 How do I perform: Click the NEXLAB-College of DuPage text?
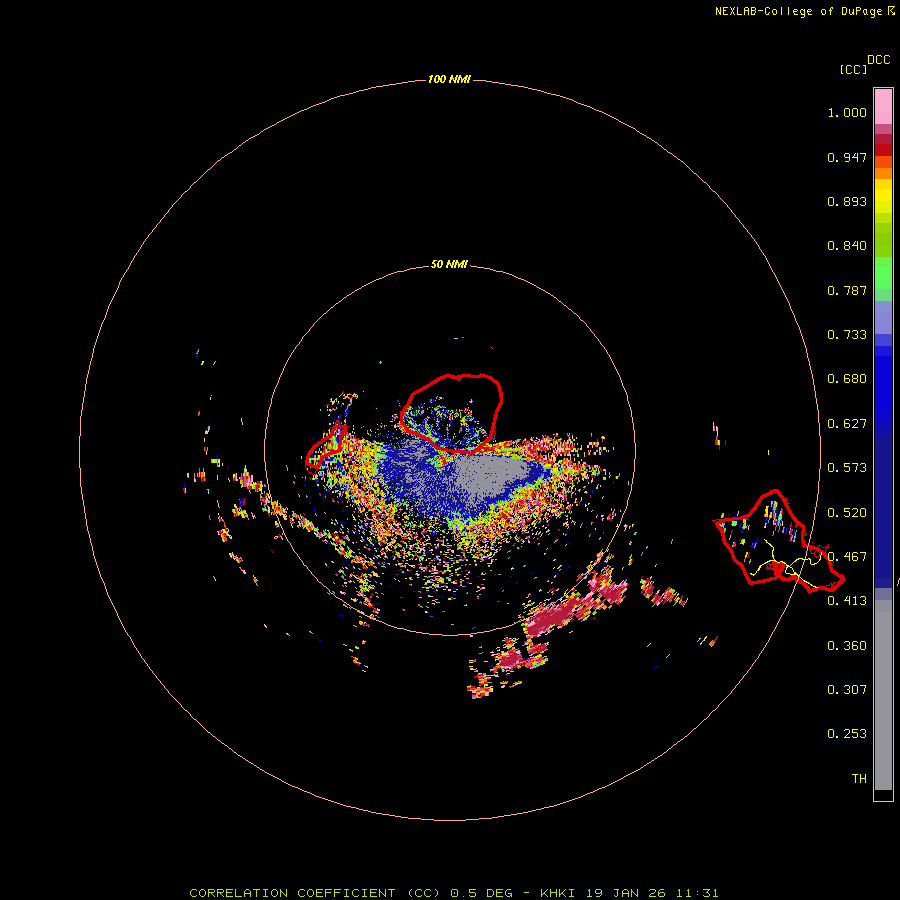(x=798, y=11)
